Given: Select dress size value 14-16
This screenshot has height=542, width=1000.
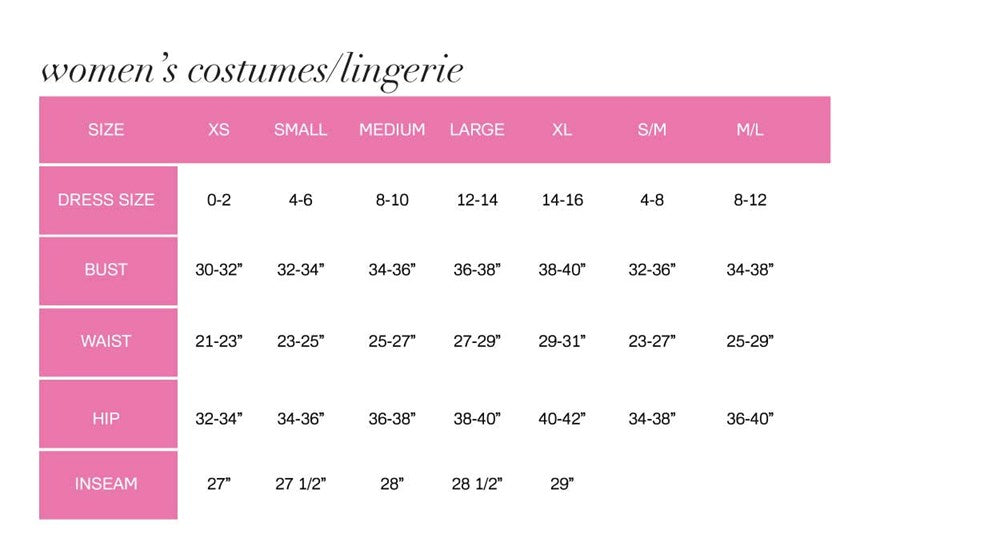Looking at the screenshot, I should coord(562,200).
